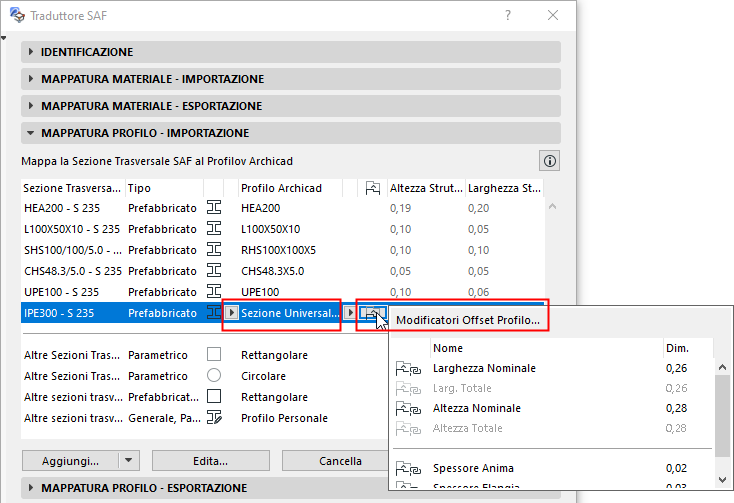
Task: Click the RHS100X100X5 profile cell
Action: [x=279, y=250]
